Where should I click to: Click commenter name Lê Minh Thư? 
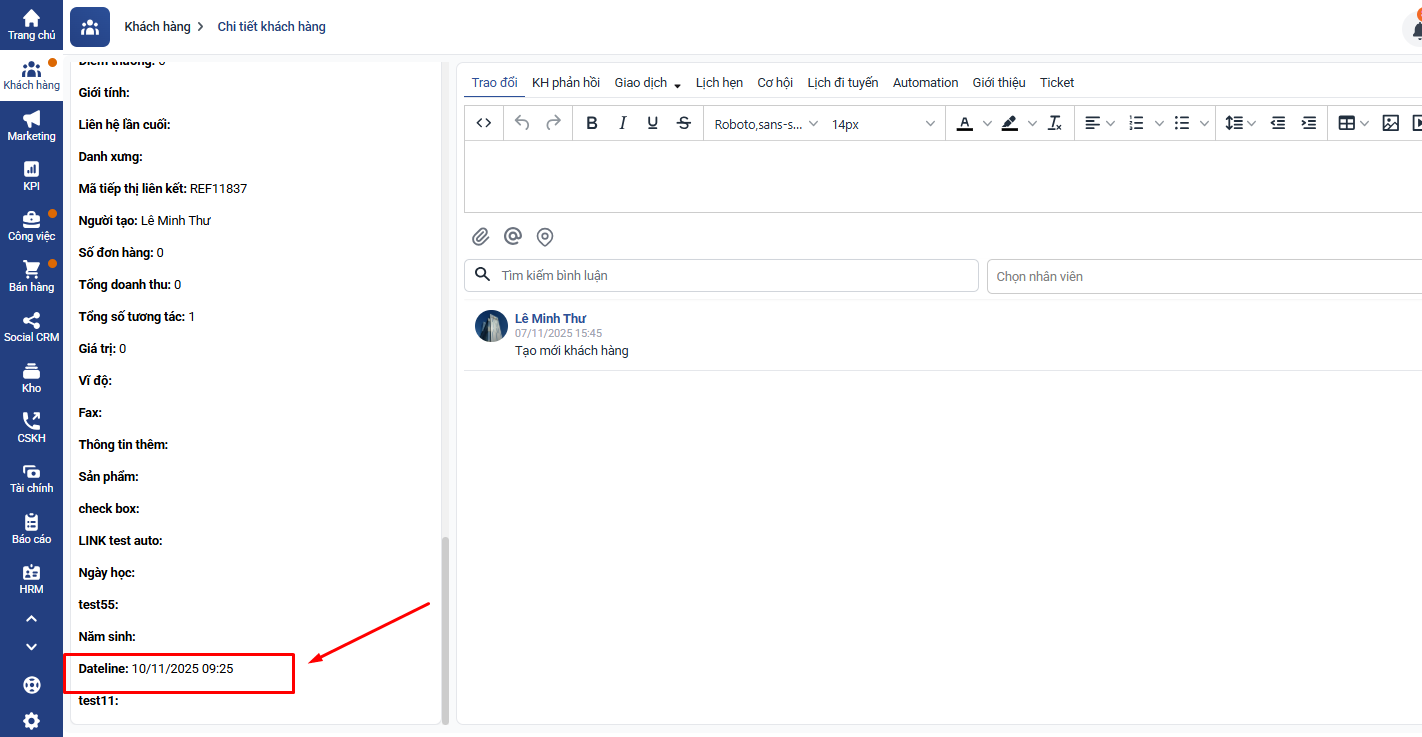click(x=550, y=318)
